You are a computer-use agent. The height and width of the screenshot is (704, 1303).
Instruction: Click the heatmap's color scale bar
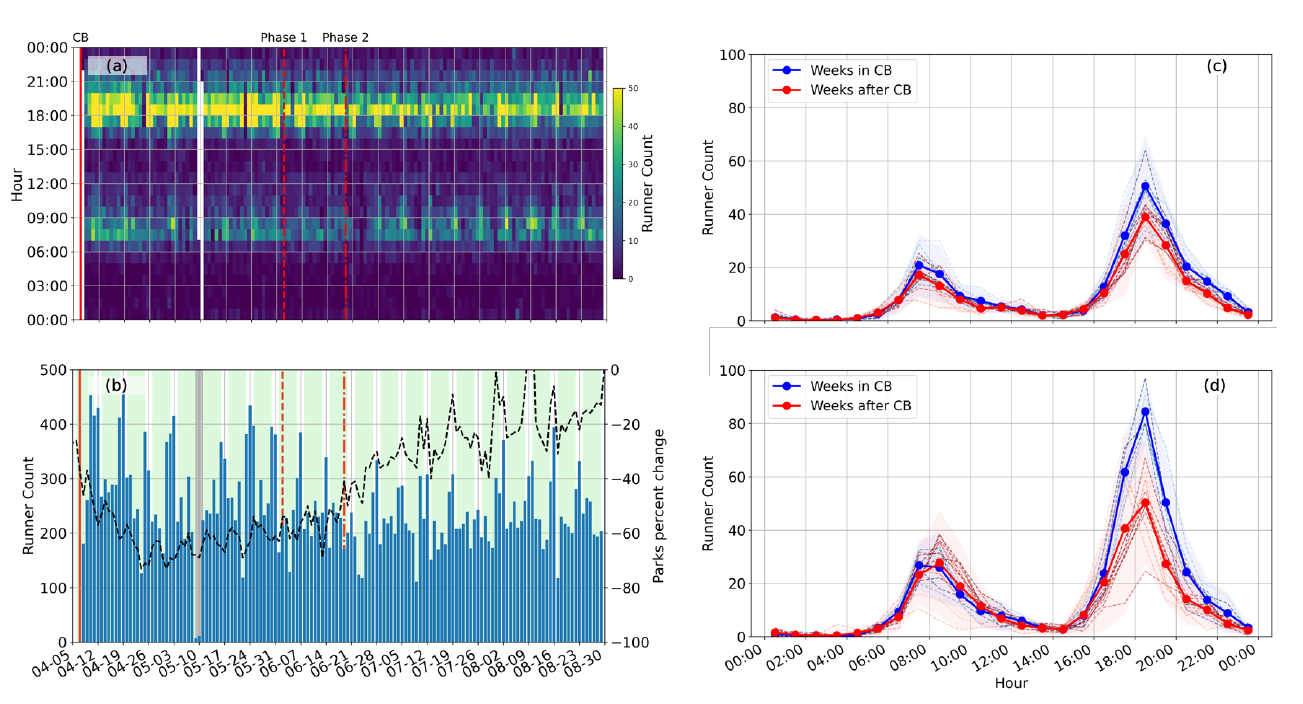click(x=619, y=184)
